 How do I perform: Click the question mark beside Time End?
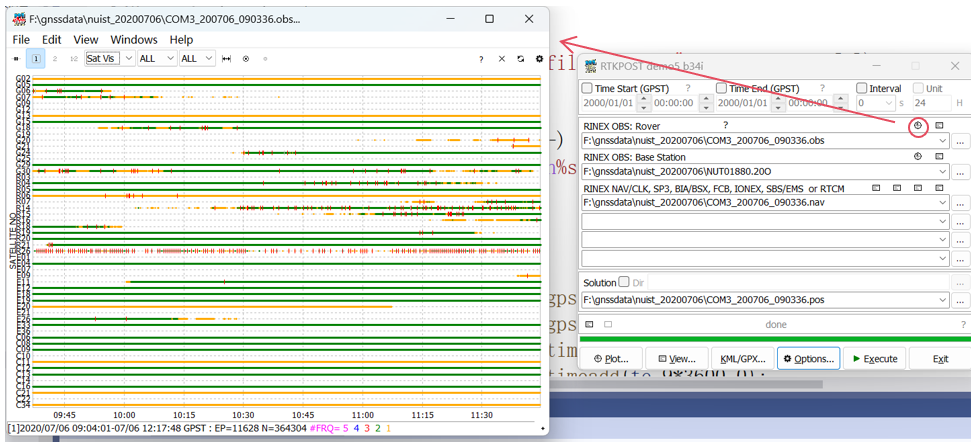[824, 89]
